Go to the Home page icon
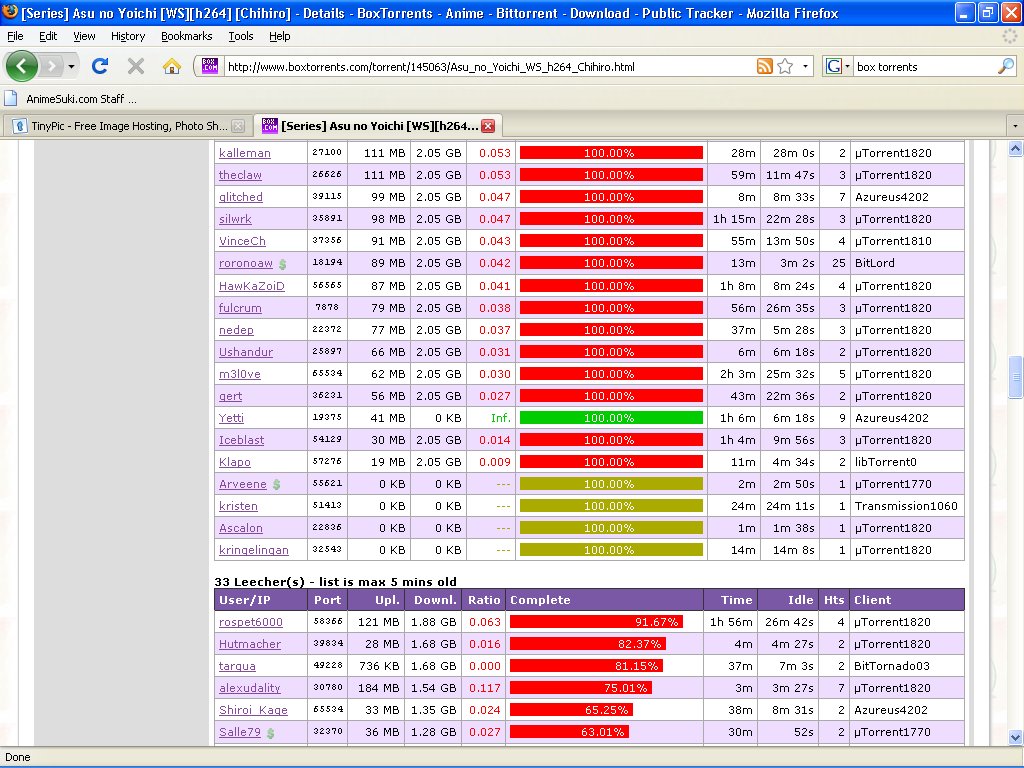This screenshot has width=1024, height=768. (x=172, y=67)
